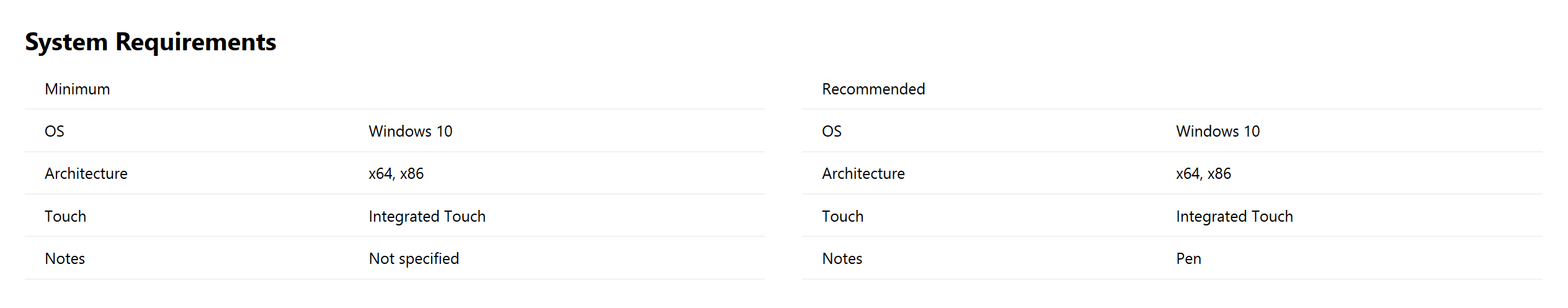The height and width of the screenshot is (308, 1568).
Task: Click the Pen notes value
Action: tap(1189, 258)
